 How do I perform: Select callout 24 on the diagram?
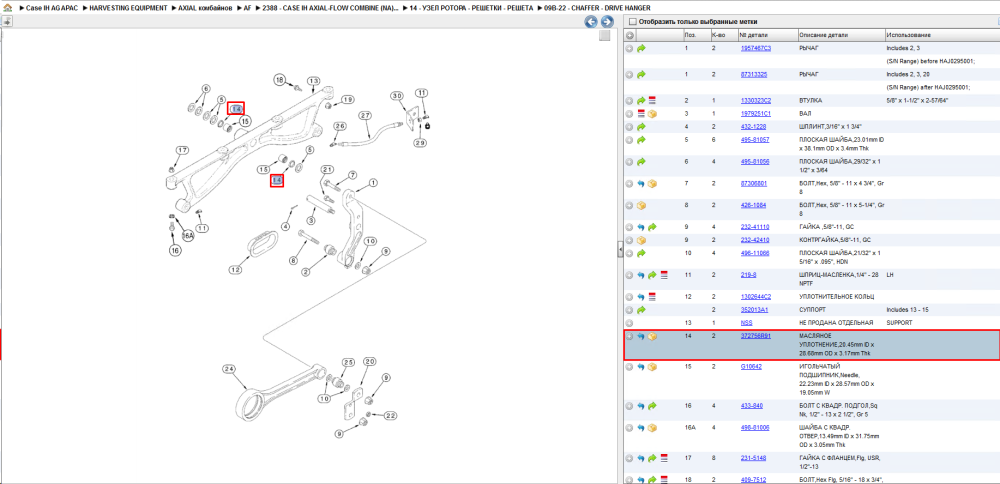228,369
